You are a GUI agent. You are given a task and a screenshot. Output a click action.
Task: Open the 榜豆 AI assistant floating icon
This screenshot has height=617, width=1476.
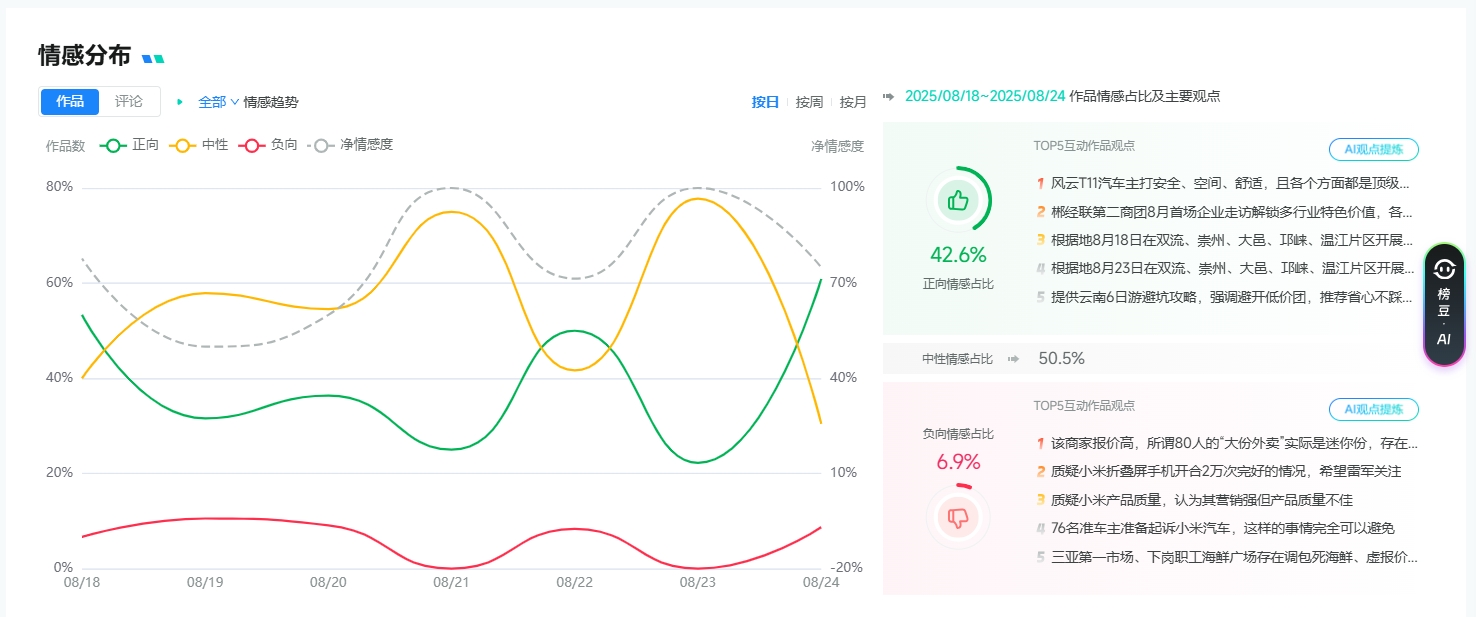pos(1443,304)
